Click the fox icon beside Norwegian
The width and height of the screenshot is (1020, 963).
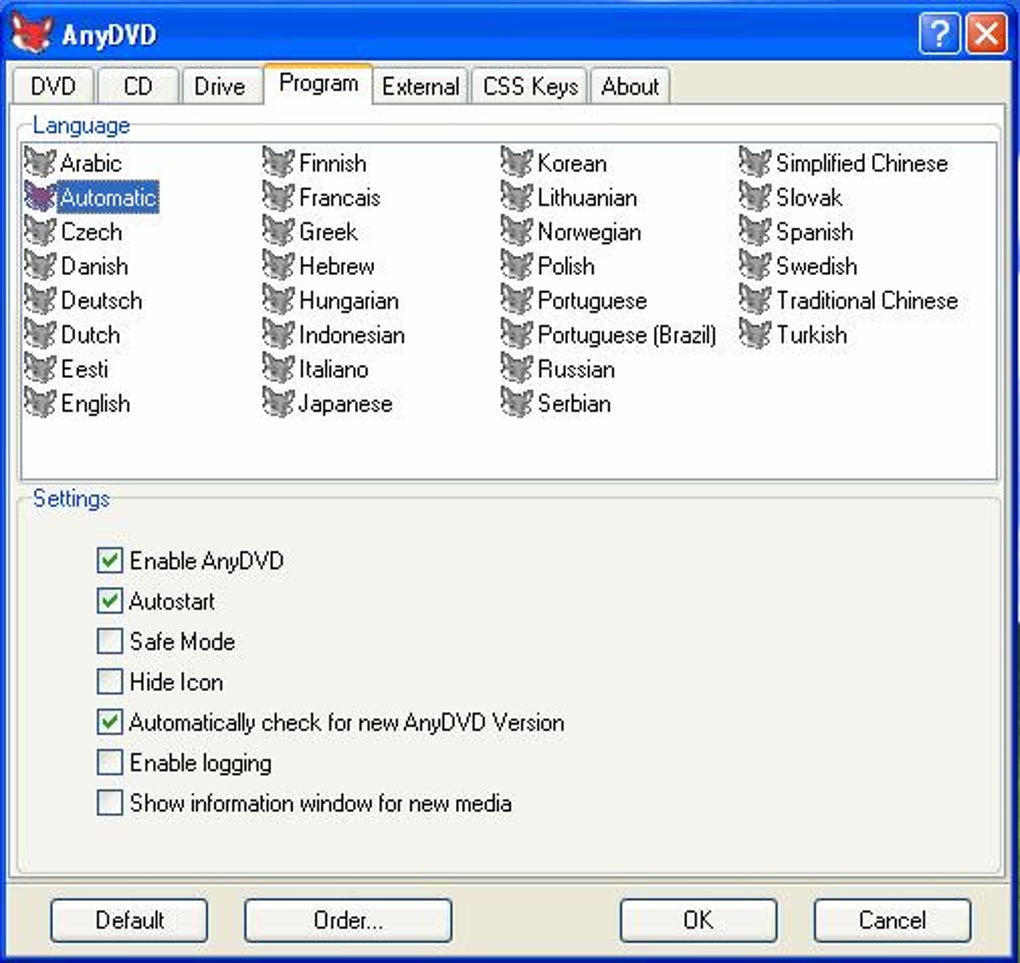(x=517, y=231)
